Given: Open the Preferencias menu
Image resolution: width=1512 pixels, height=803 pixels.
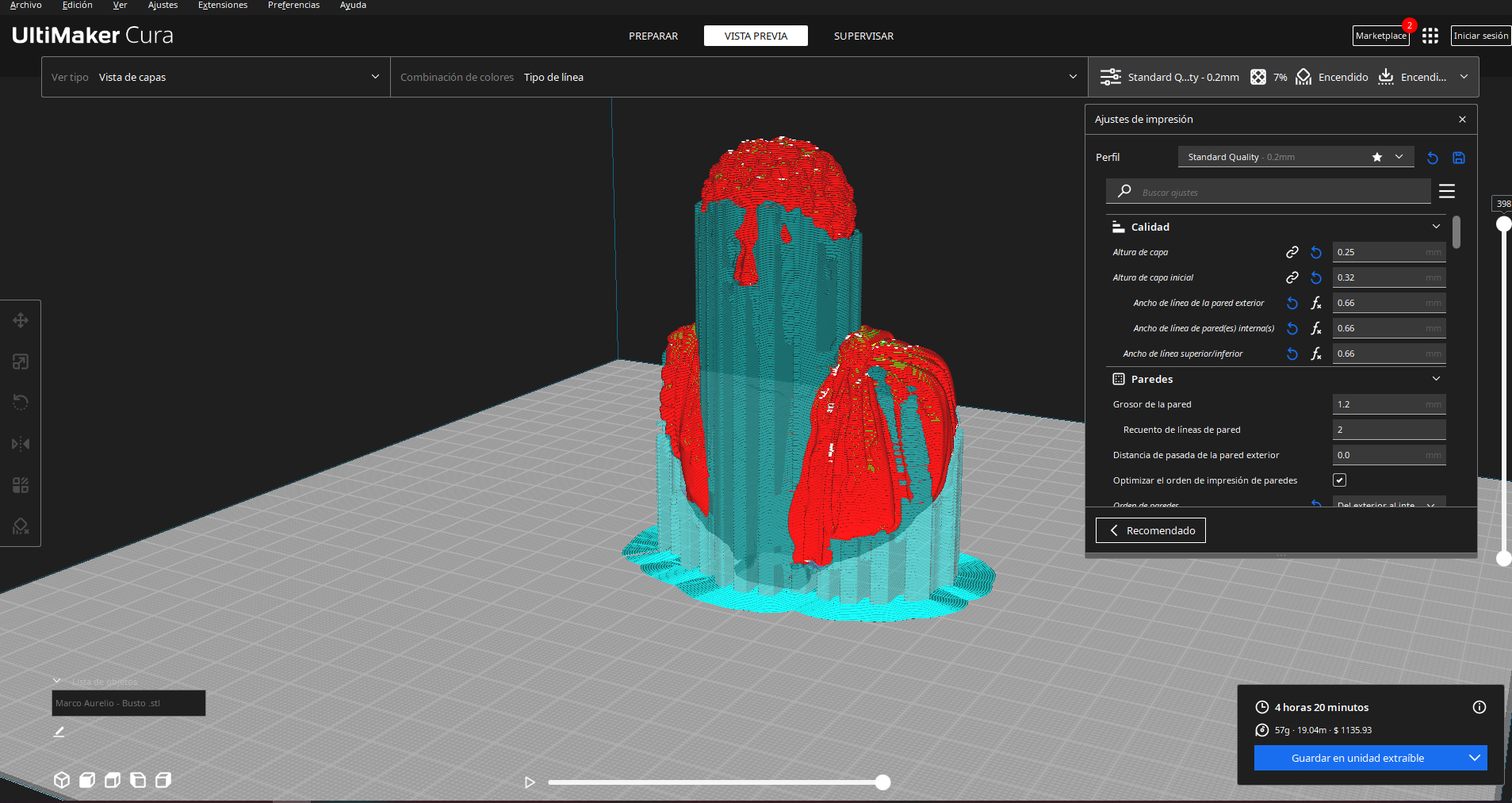Looking at the screenshot, I should click(293, 6).
